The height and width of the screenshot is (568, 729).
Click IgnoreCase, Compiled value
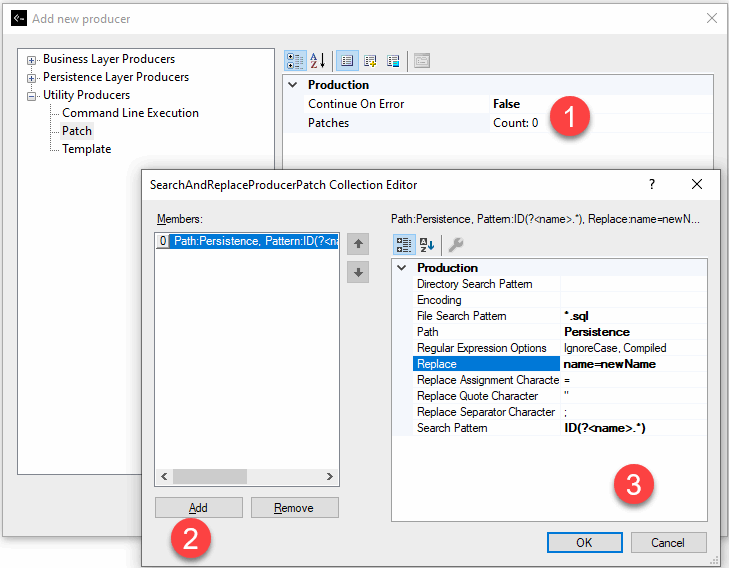coord(615,348)
